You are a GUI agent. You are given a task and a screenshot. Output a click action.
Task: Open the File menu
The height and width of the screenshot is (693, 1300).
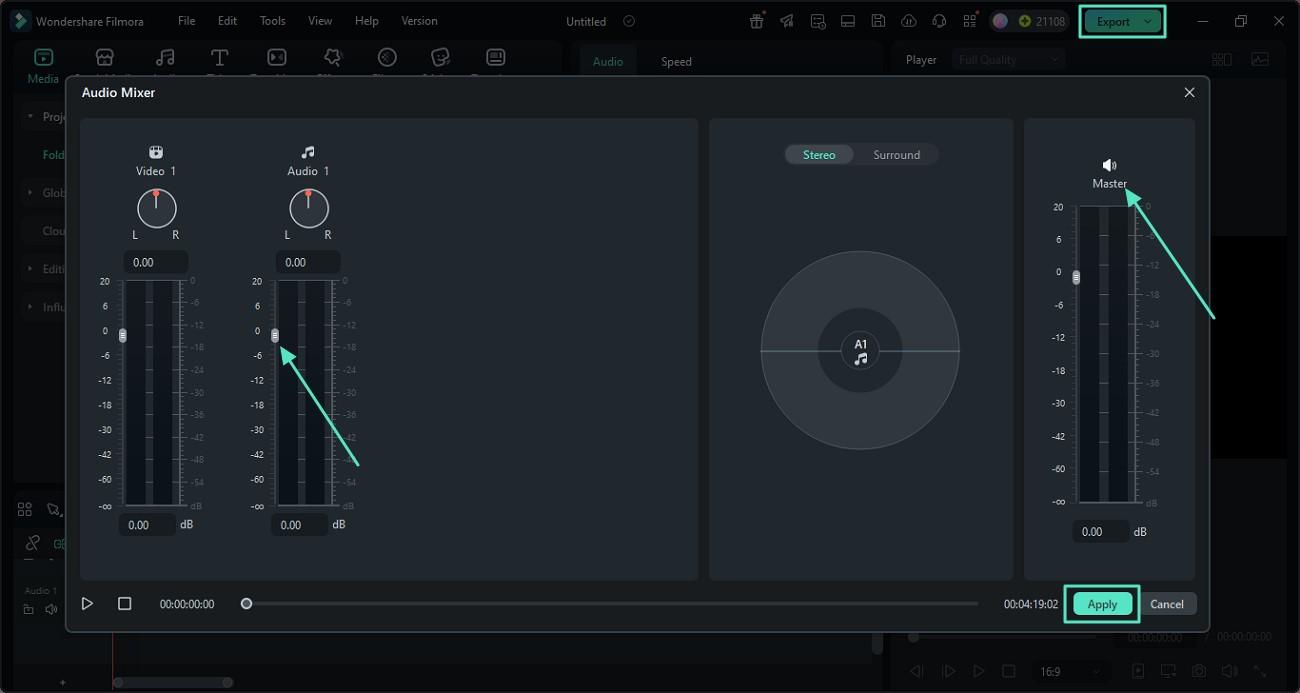coord(187,21)
